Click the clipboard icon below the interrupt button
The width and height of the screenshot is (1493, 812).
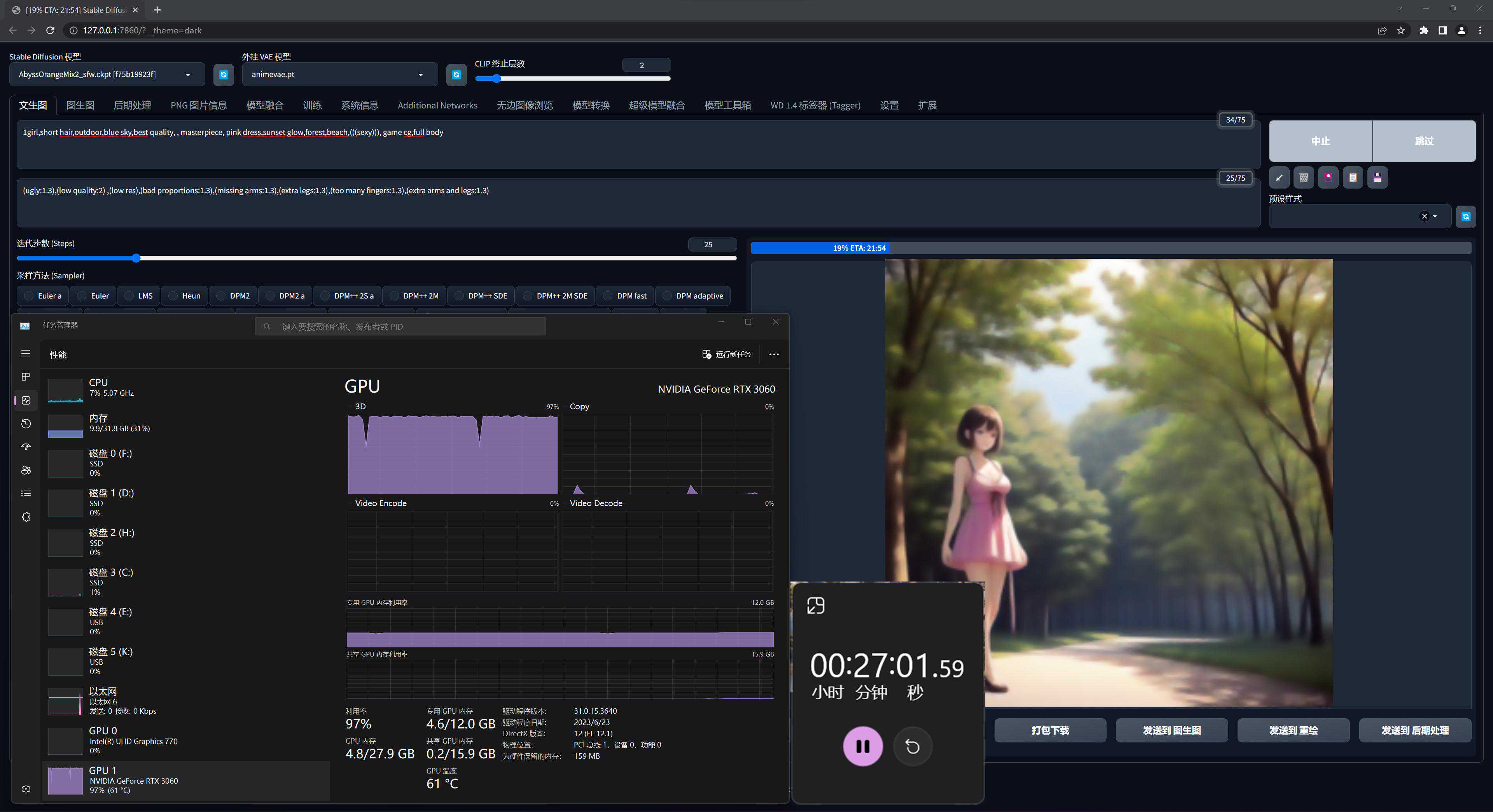pos(1353,178)
